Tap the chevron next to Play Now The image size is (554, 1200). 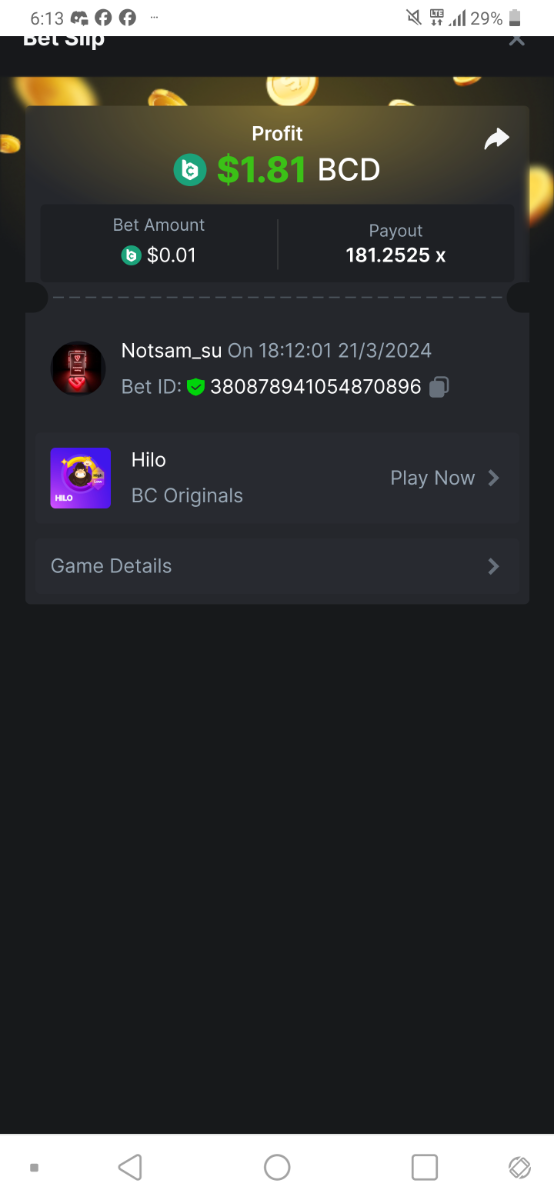coord(493,478)
